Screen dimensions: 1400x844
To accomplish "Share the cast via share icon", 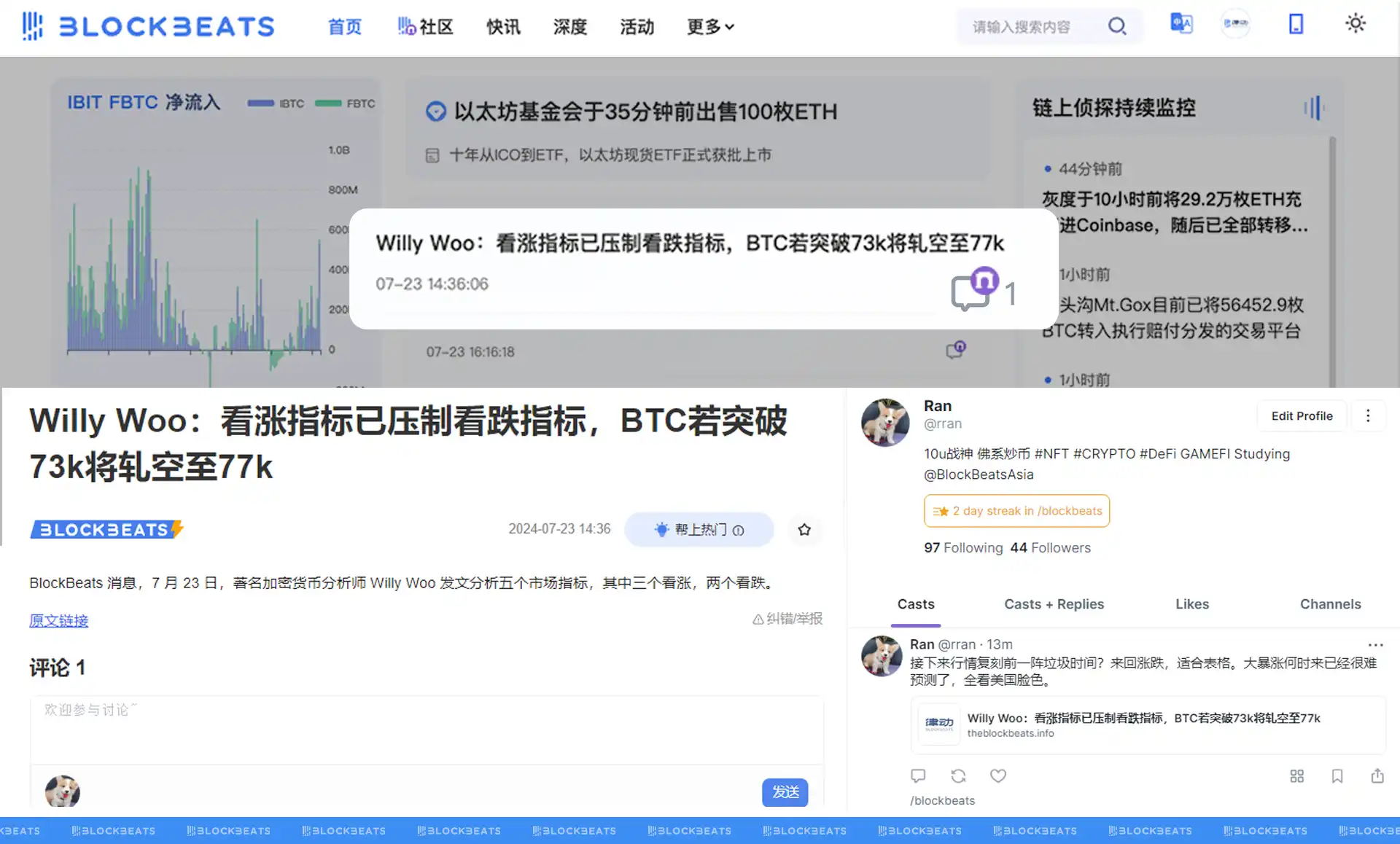I will click(1377, 775).
